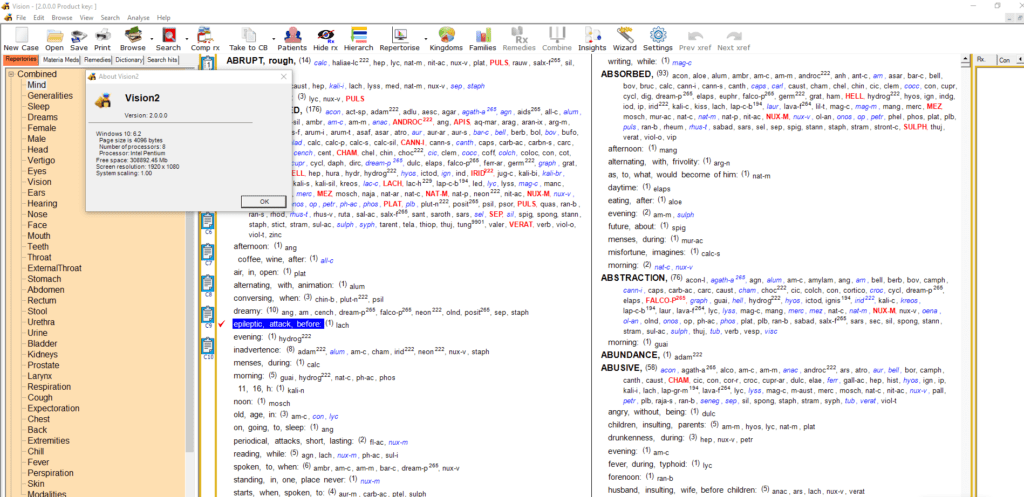Open the File menu
Image resolution: width=1024 pixels, height=497 pixels.
tap(22, 18)
